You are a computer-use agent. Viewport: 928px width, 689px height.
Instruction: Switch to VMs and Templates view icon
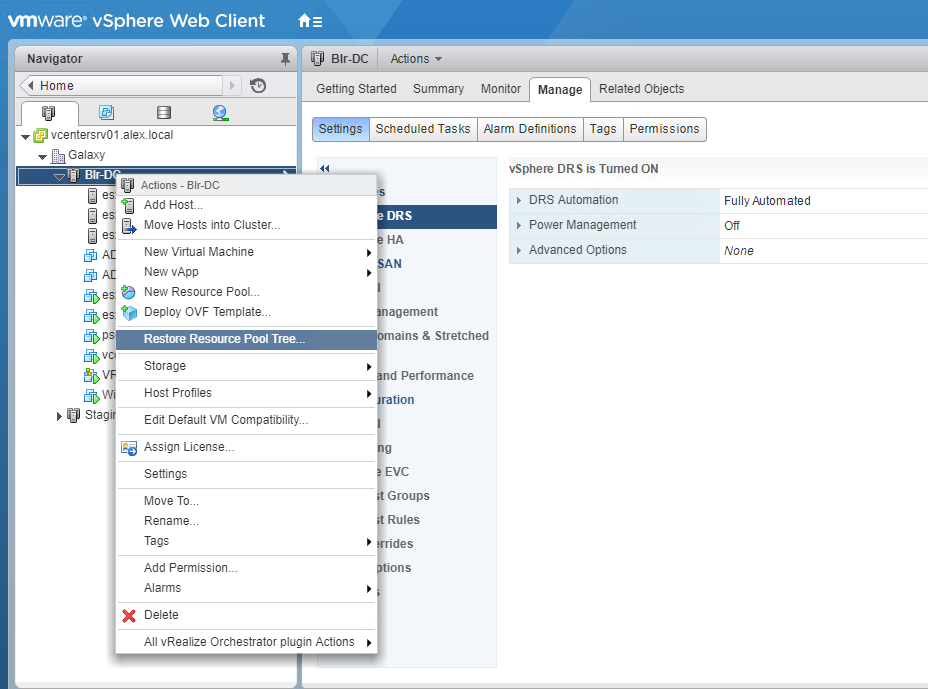point(106,113)
